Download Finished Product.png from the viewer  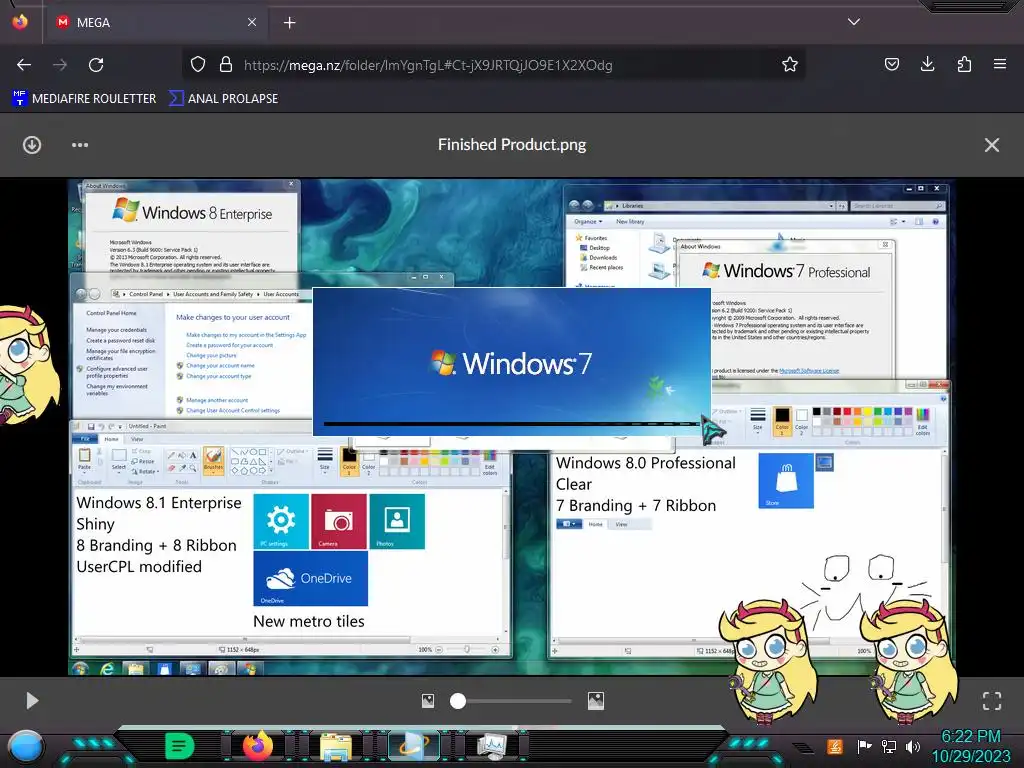(32, 145)
